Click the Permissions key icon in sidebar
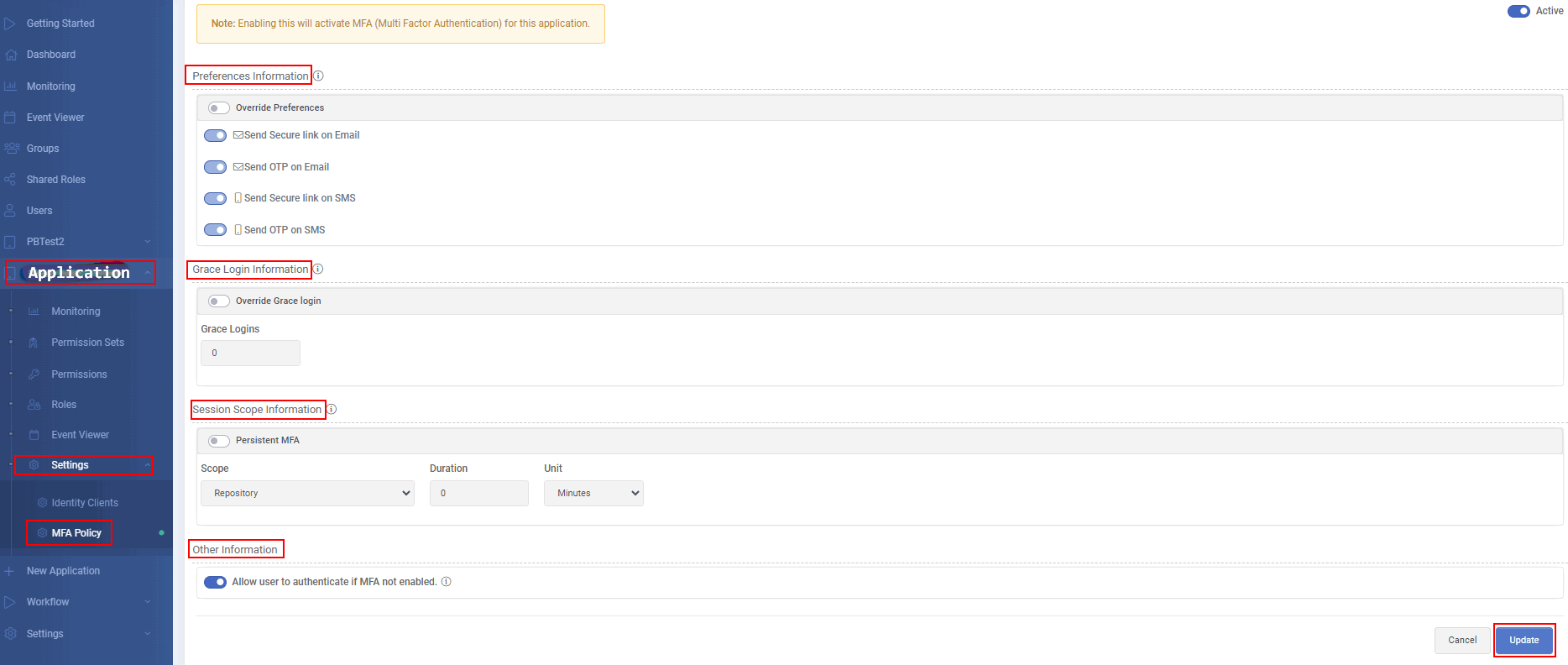The width and height of the screenshot is (1568, 665). (34, 374)
